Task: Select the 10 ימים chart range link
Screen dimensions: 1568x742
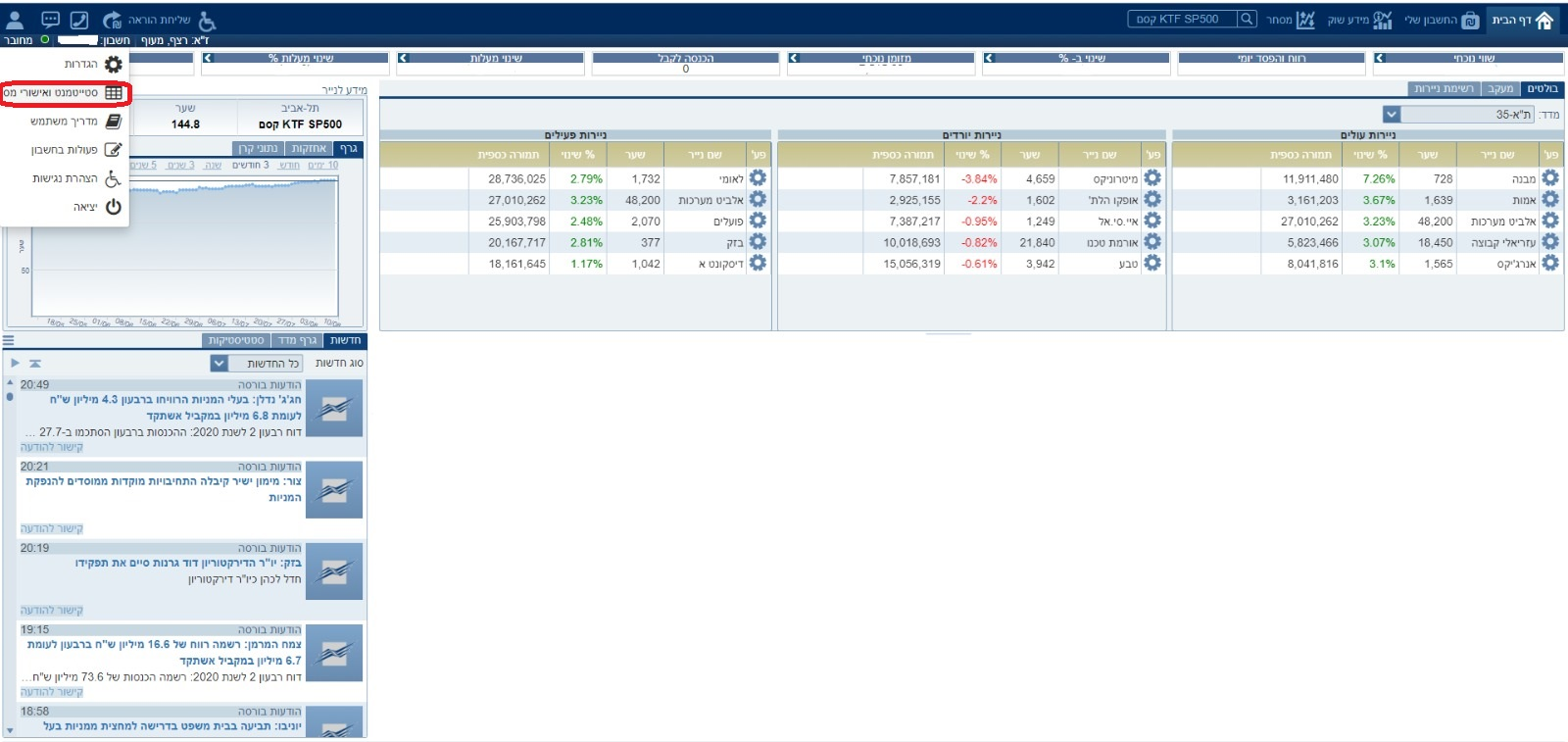Action: pyautogui.click(x=323, y=166)
